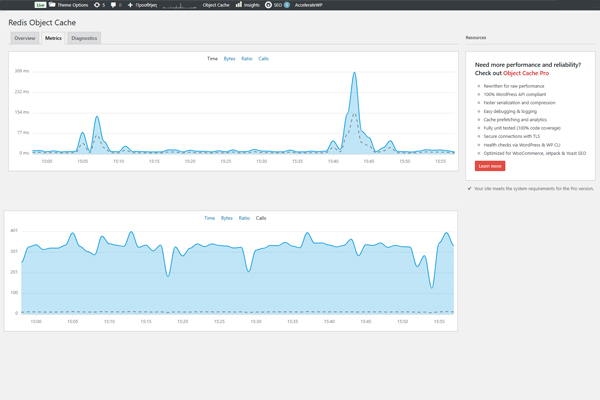
Task: Show Bytes metric on bottom chart
Action: pyautogui.click(x=227, y=218)
